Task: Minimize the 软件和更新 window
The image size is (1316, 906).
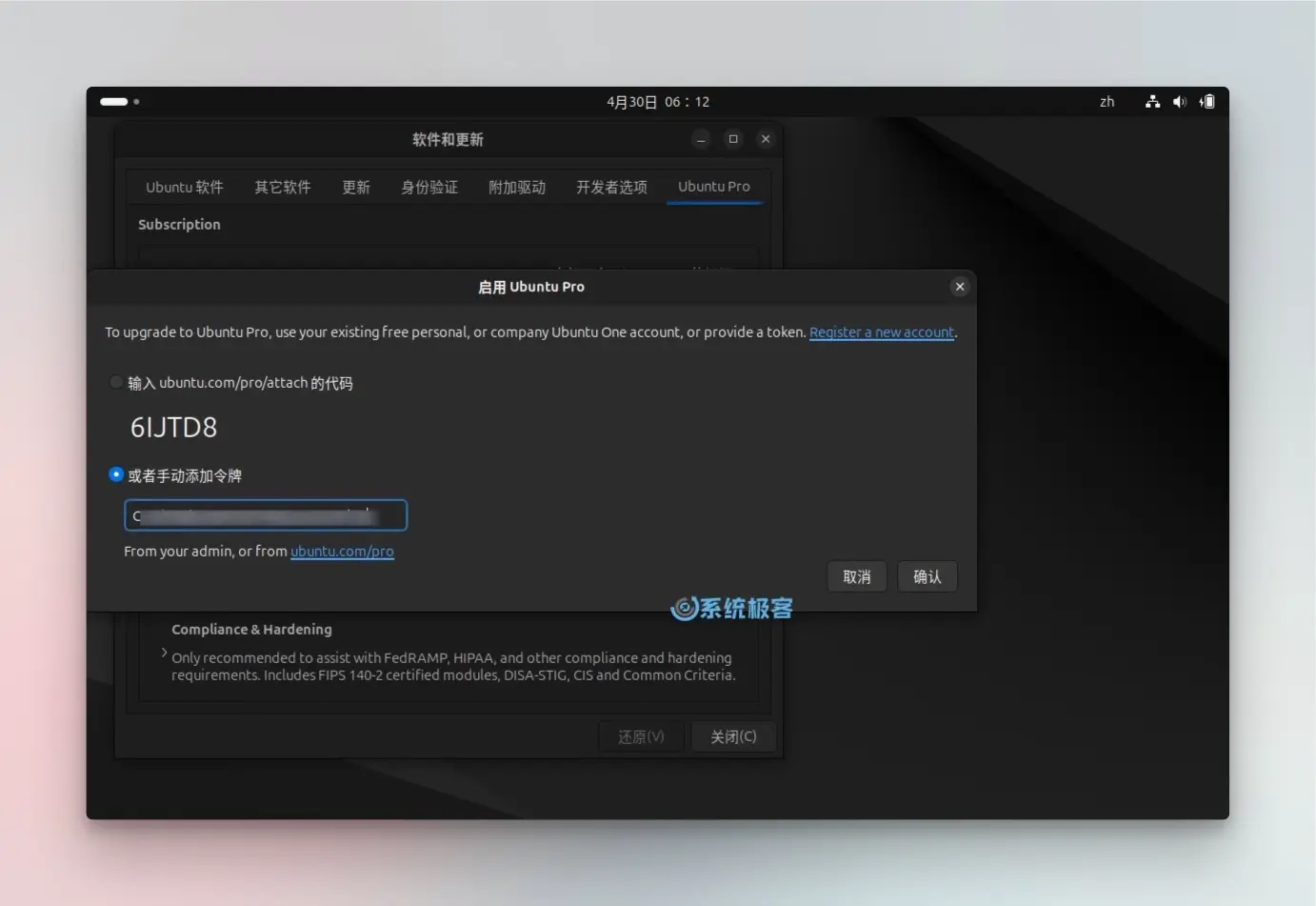Action: point(701,140)
